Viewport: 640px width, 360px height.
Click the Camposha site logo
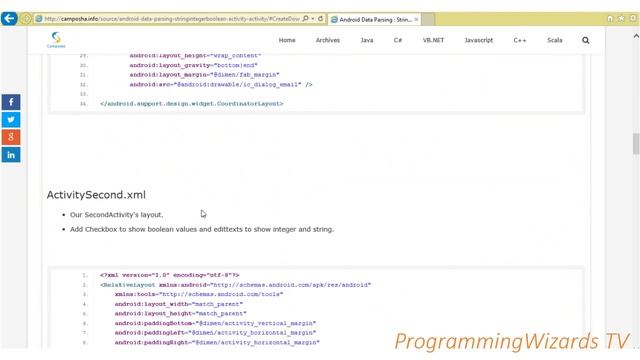[56, 40]
